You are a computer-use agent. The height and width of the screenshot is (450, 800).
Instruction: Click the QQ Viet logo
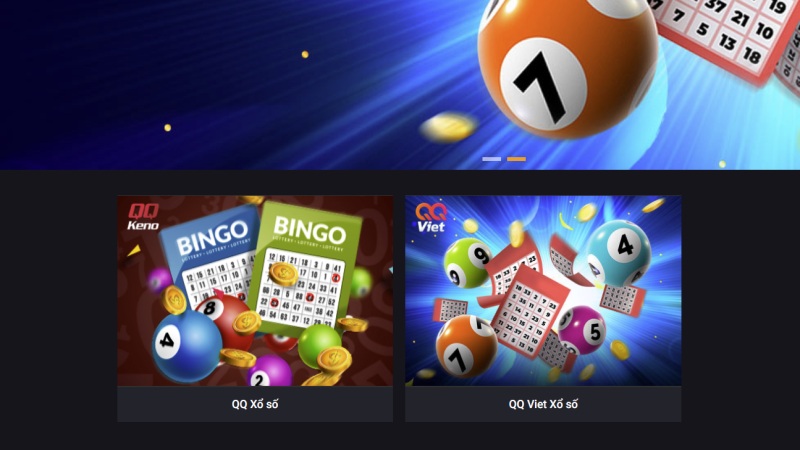431,217
